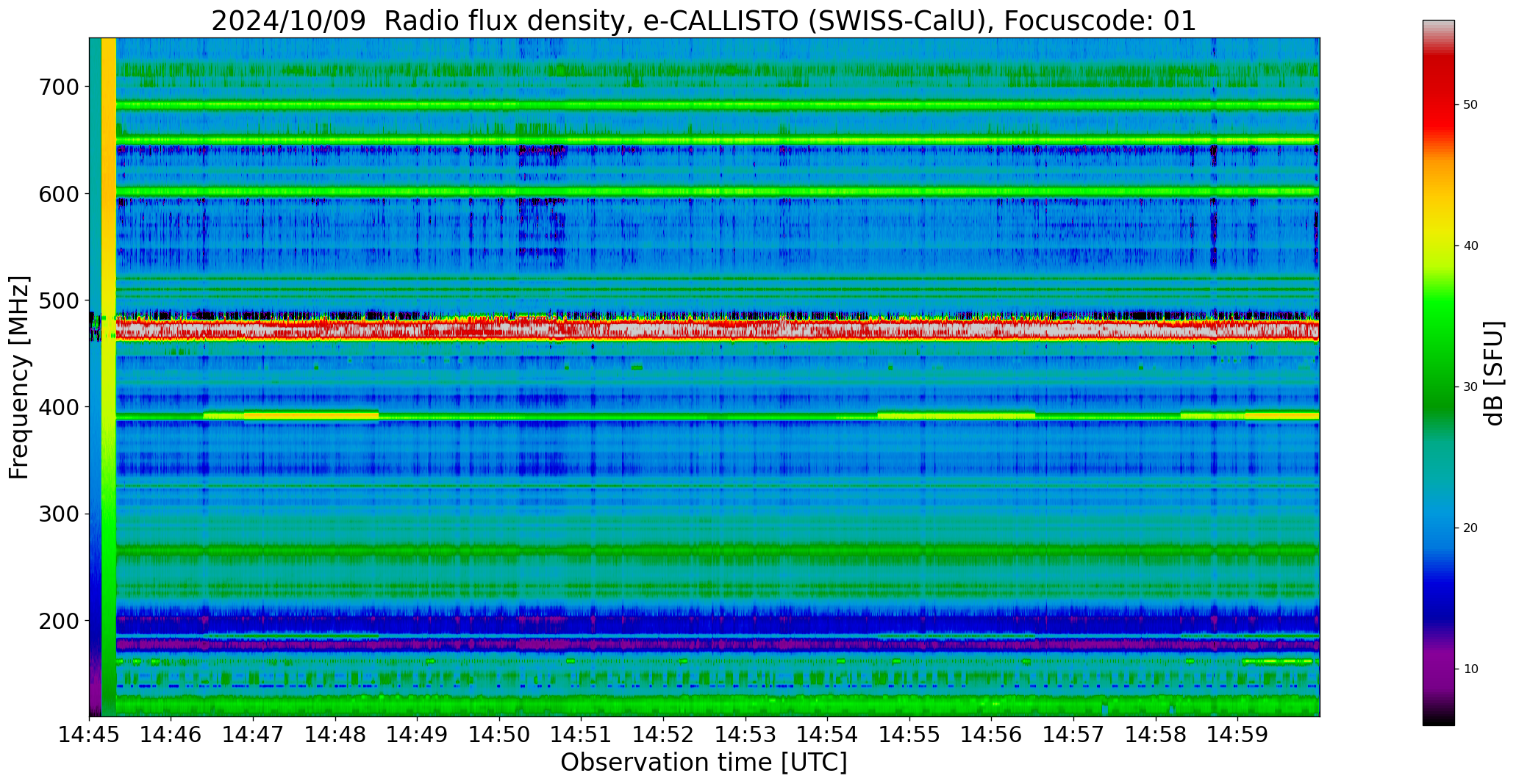Click the 14:45 time tick label
Viewport: 1516px width, 784px height.
[x=90, y=734]
